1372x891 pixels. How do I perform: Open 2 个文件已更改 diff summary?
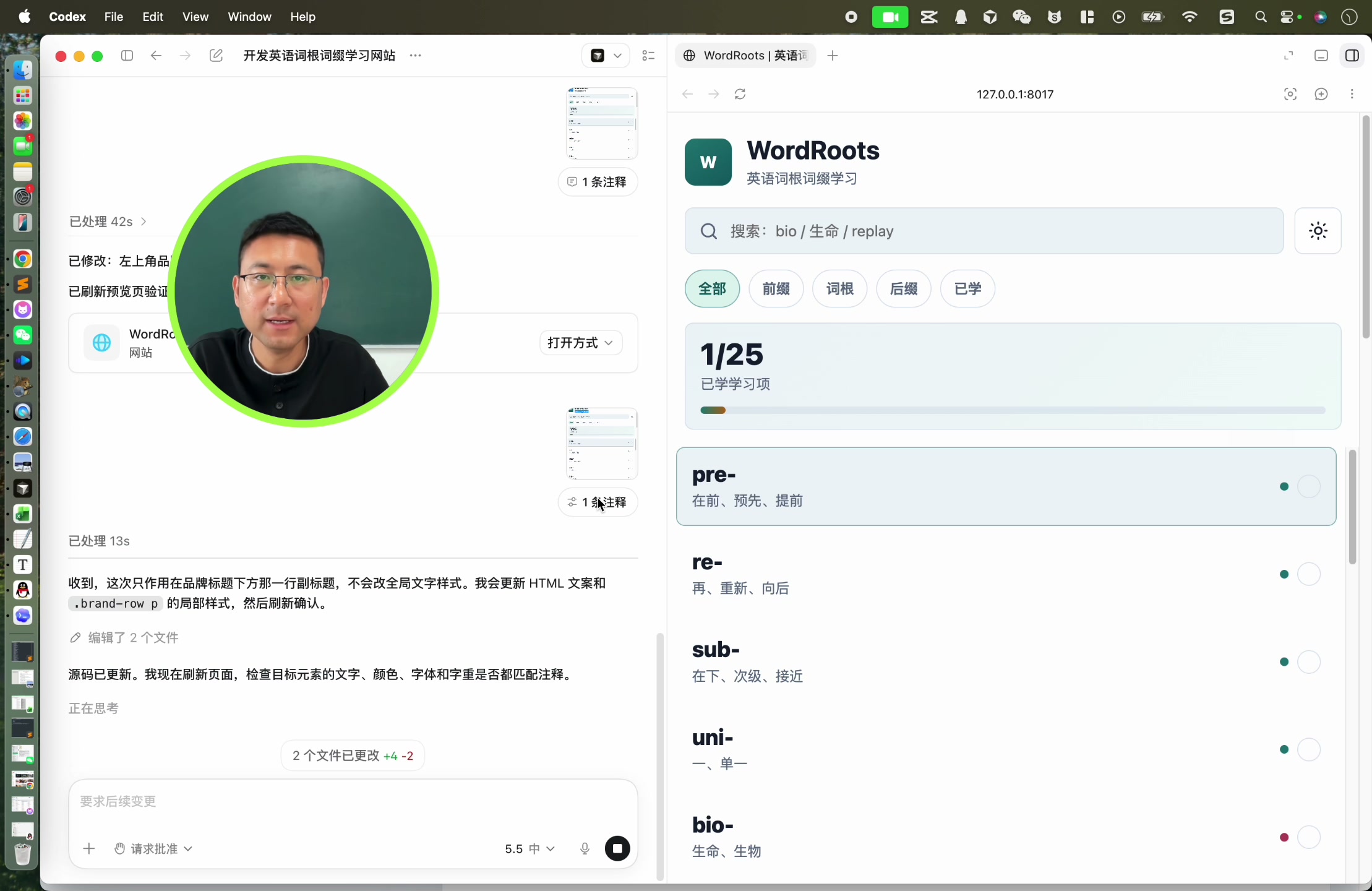[x=353, y=755]
